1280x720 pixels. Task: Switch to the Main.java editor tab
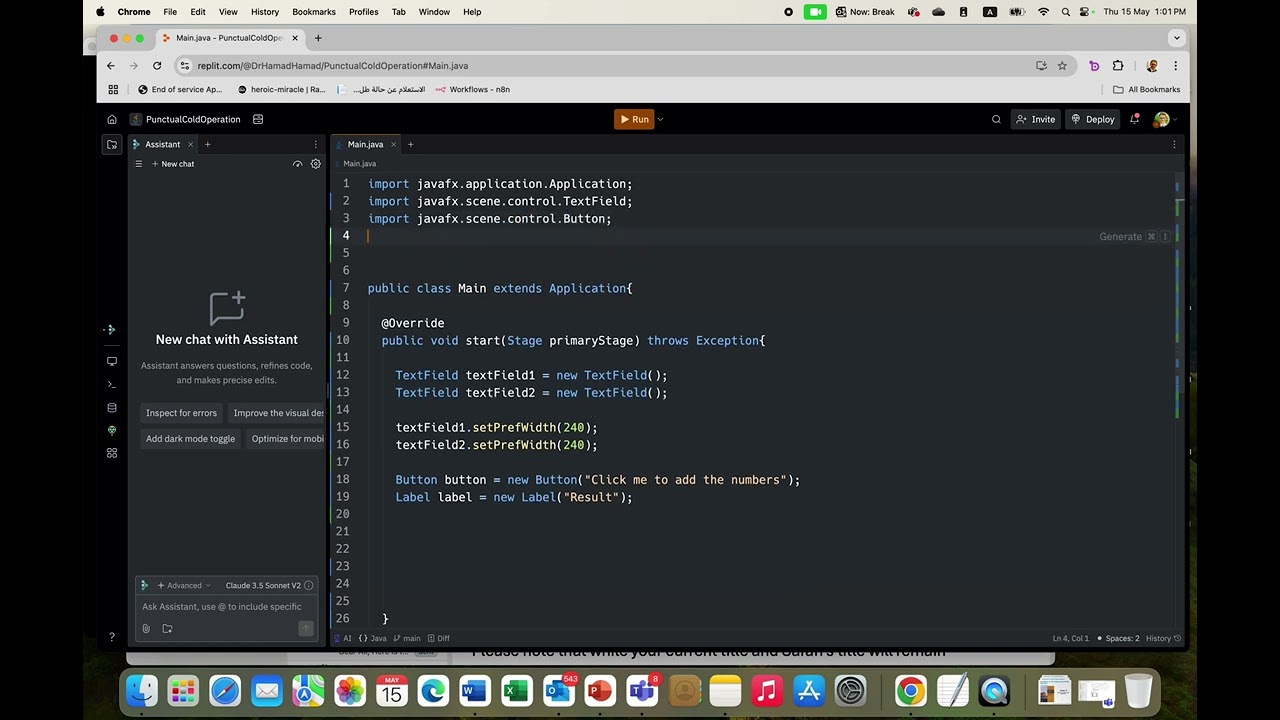[365, 145]
